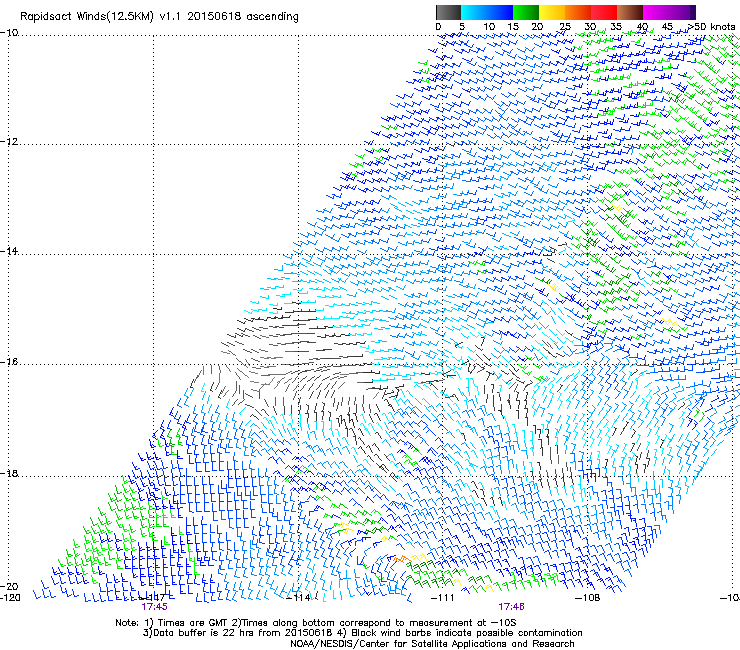Click the '45' label under the color bar
This screenshot has width=740, height=650.
pyautogui.click(x=667, y=27)
